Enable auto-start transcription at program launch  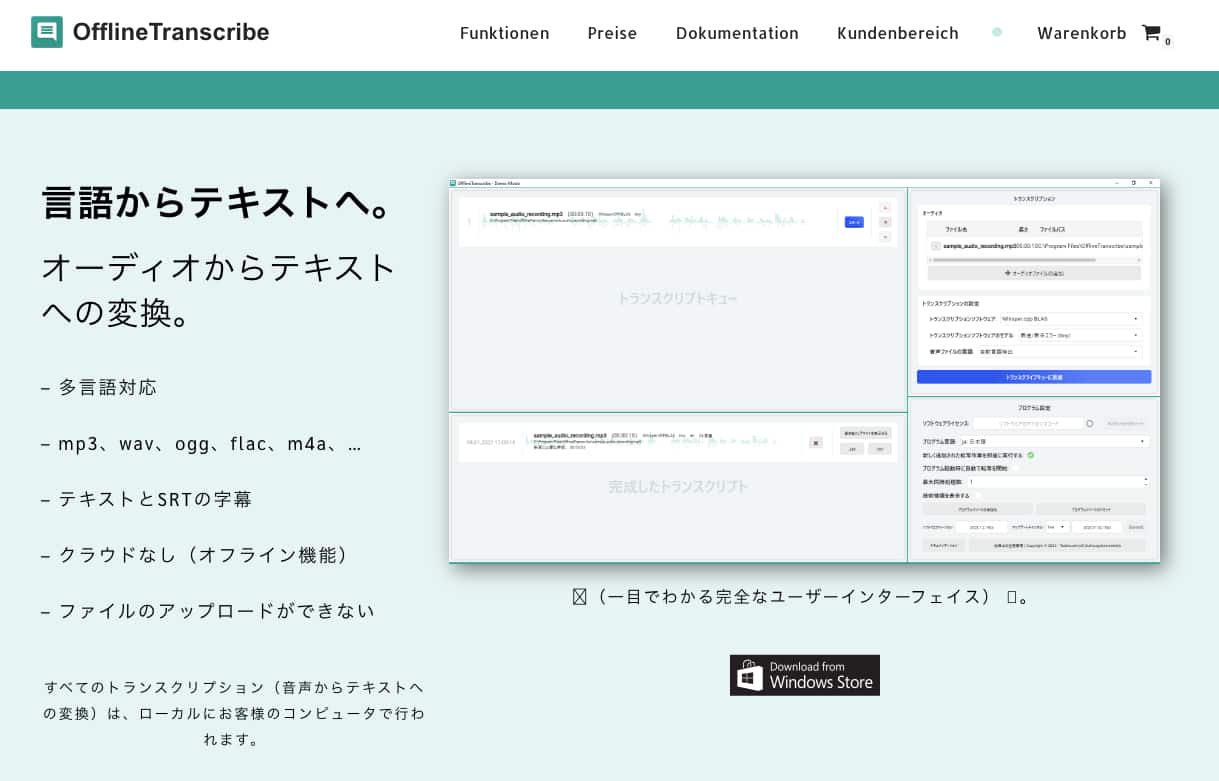click(1017, 468)
